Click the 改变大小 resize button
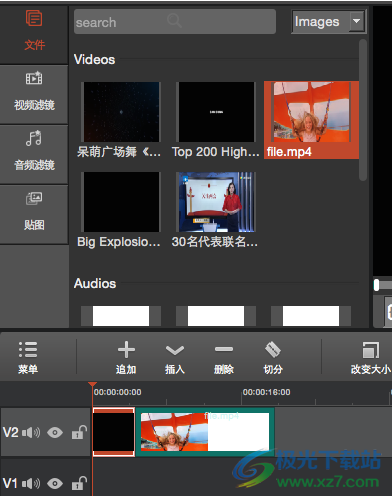This screenshot has height=498, width=392. click(370, 357)
